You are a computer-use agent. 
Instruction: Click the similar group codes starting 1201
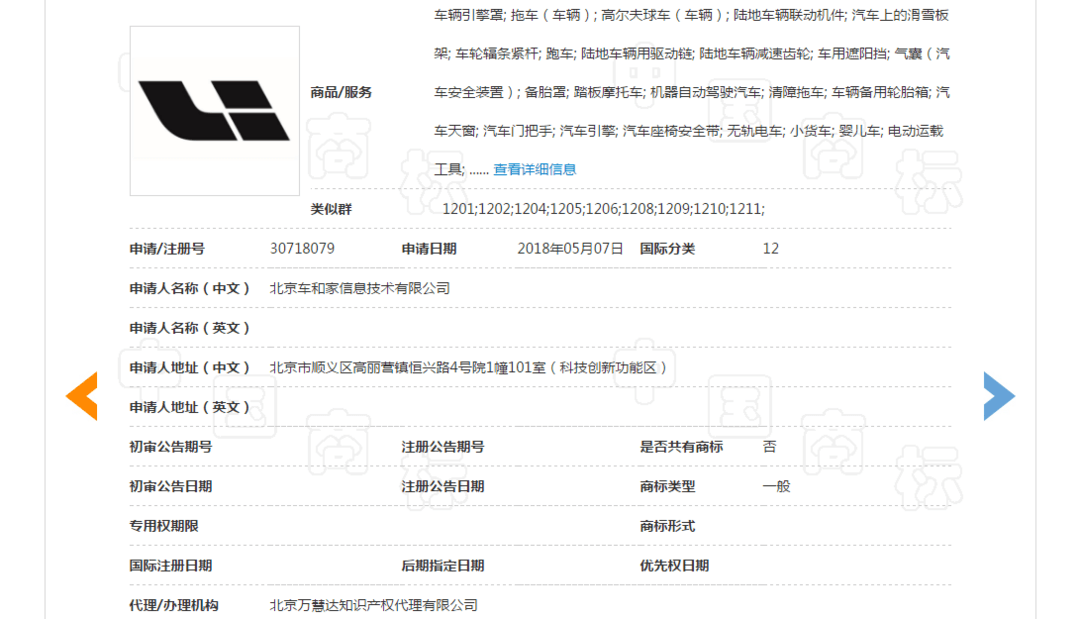coord(603,209)
